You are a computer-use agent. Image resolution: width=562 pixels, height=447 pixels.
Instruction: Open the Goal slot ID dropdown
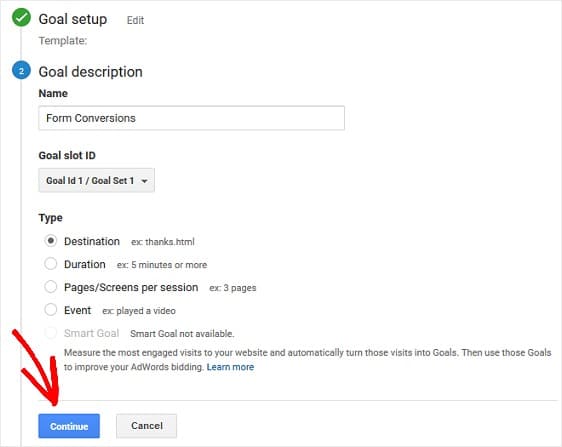[x=96, y=180]
